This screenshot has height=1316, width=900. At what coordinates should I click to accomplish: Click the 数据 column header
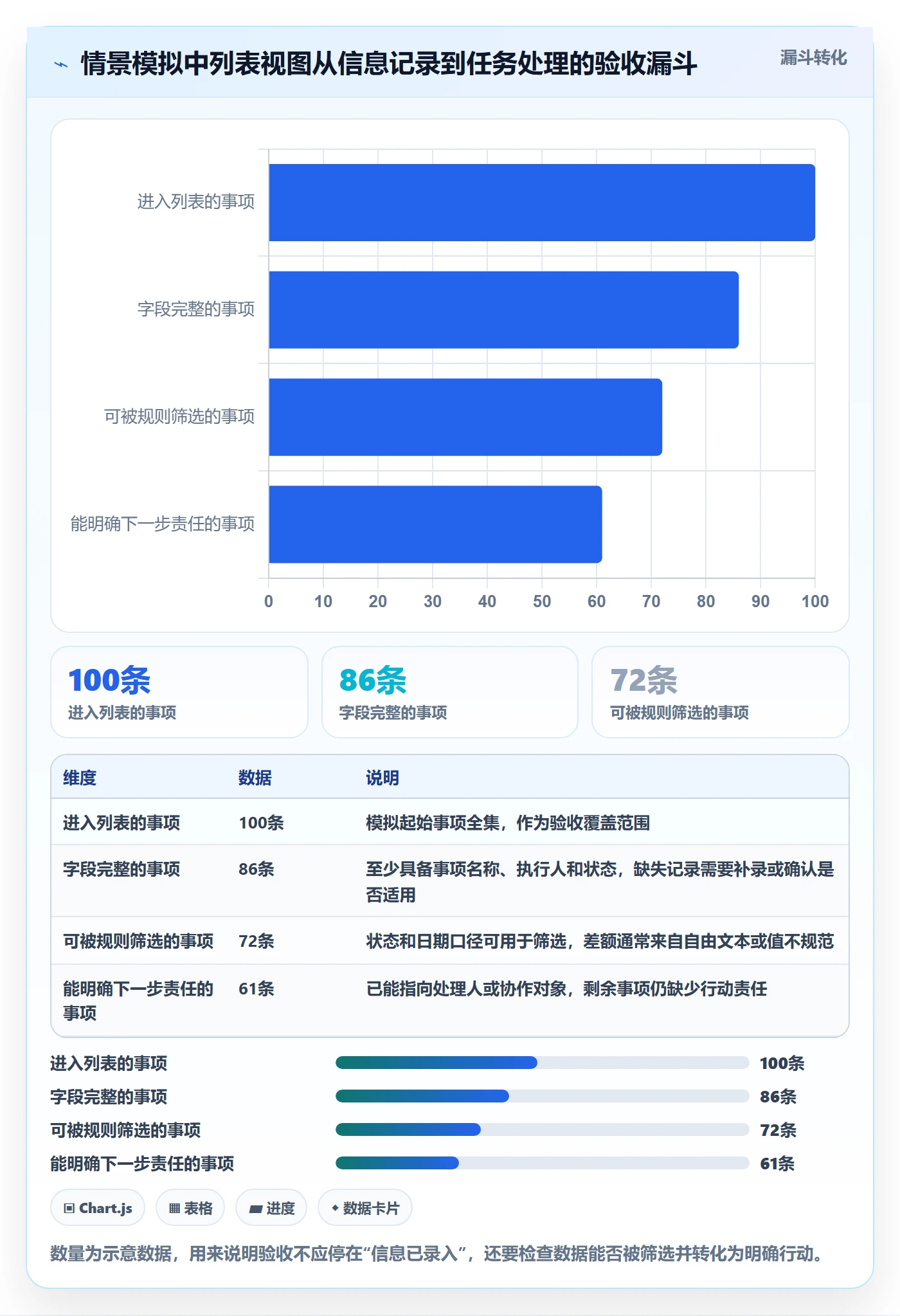point(255,778)
